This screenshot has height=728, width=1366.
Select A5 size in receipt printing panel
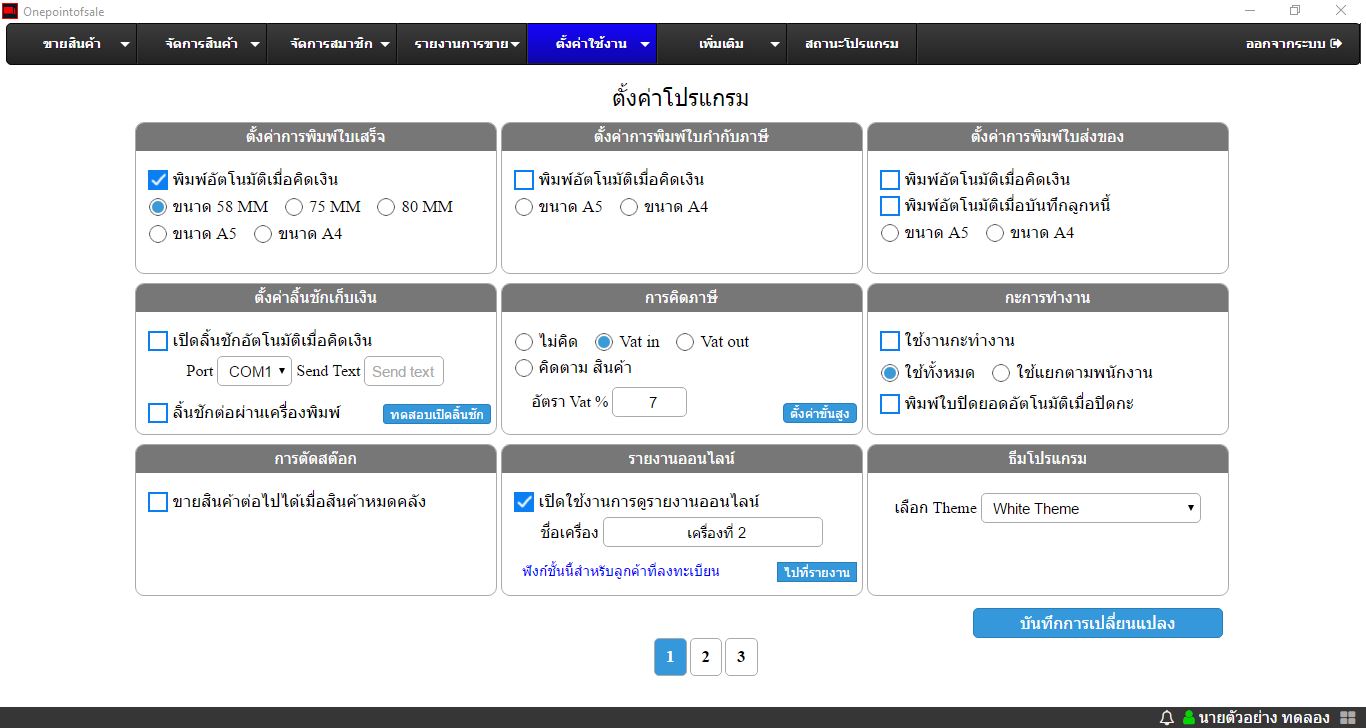[x=157, y=234]
